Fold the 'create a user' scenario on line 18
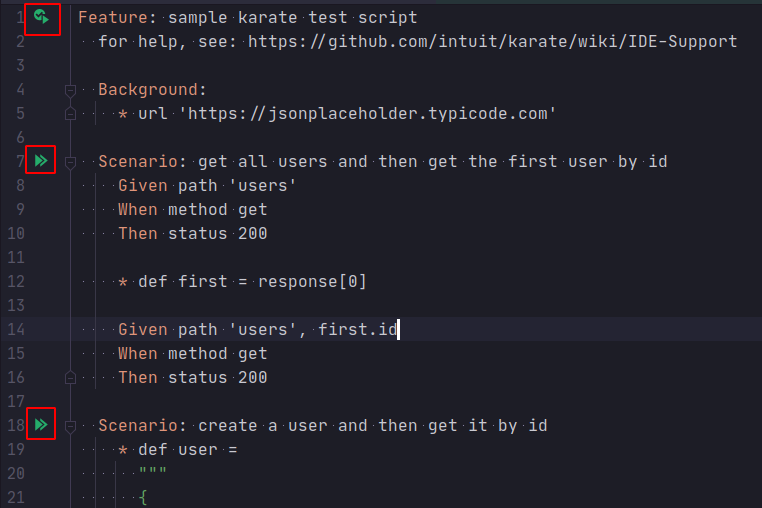 coord(70,426)
